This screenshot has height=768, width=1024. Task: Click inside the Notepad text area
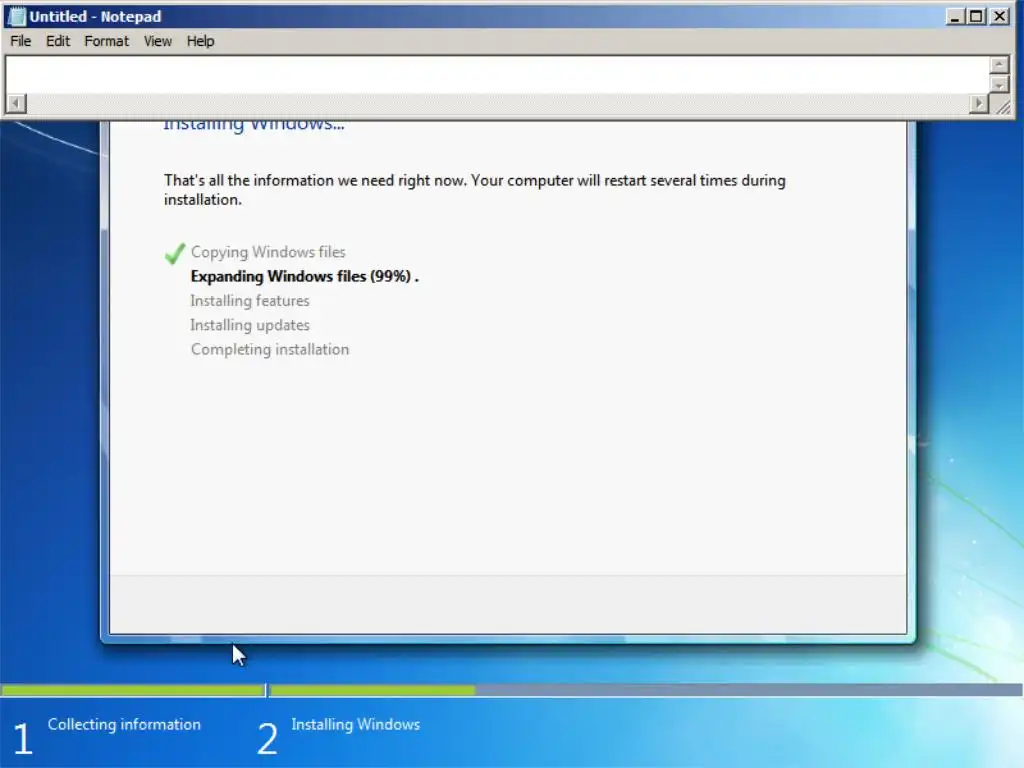[498, 75]
